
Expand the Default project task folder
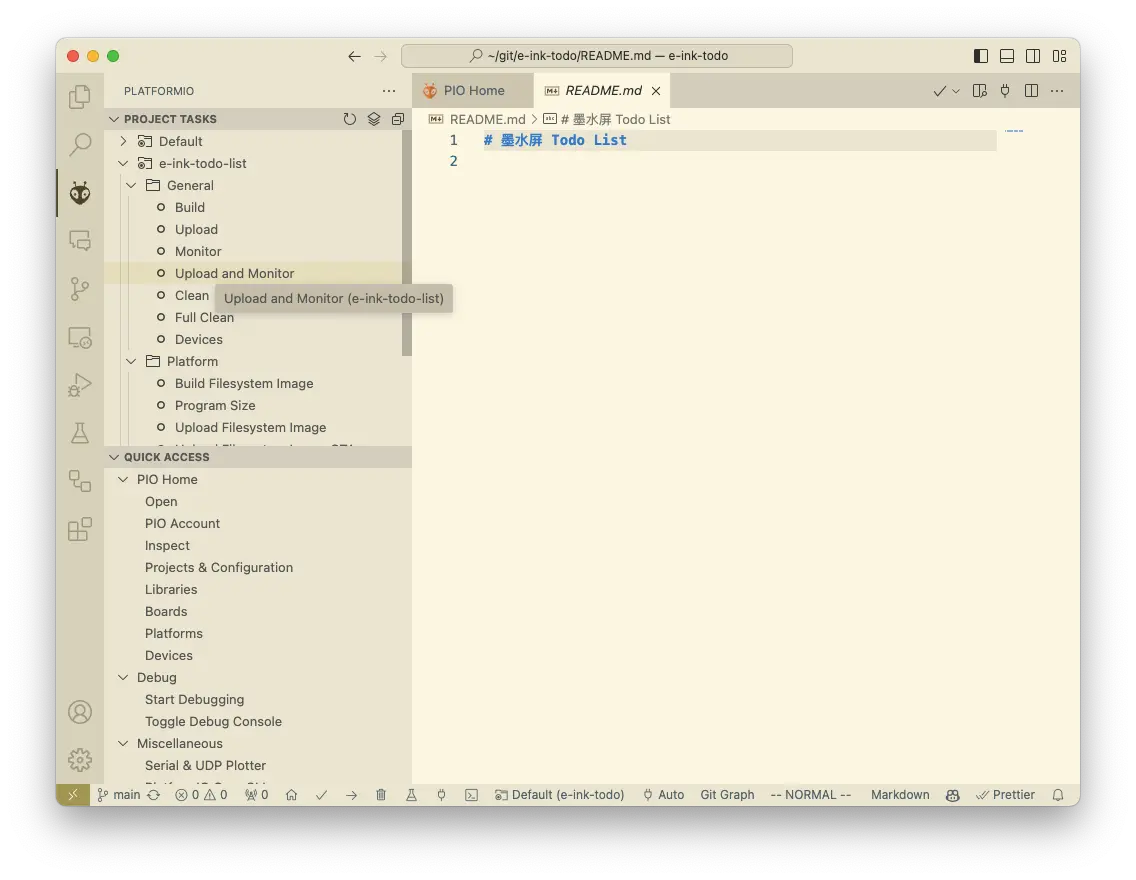click(124, 141)
